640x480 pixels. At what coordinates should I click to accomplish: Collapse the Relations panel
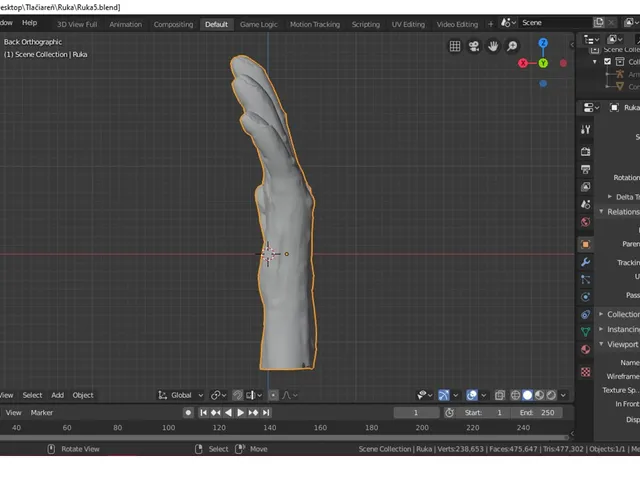click(601, 211)
